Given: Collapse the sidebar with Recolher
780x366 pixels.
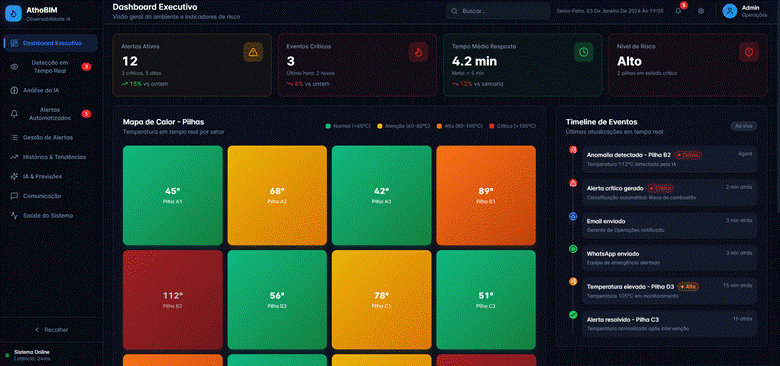Looking at the screenshot, I should [51, 330].
